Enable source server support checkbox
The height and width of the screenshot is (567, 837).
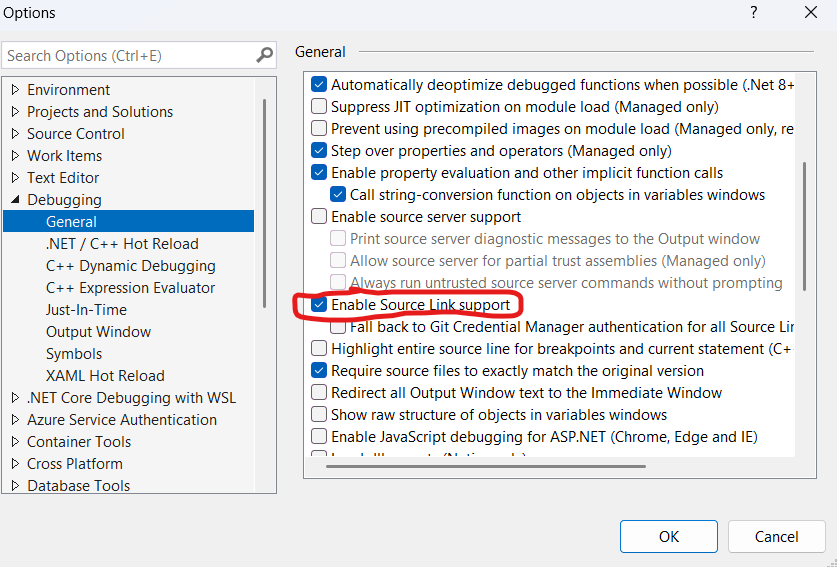pos(319,216)
